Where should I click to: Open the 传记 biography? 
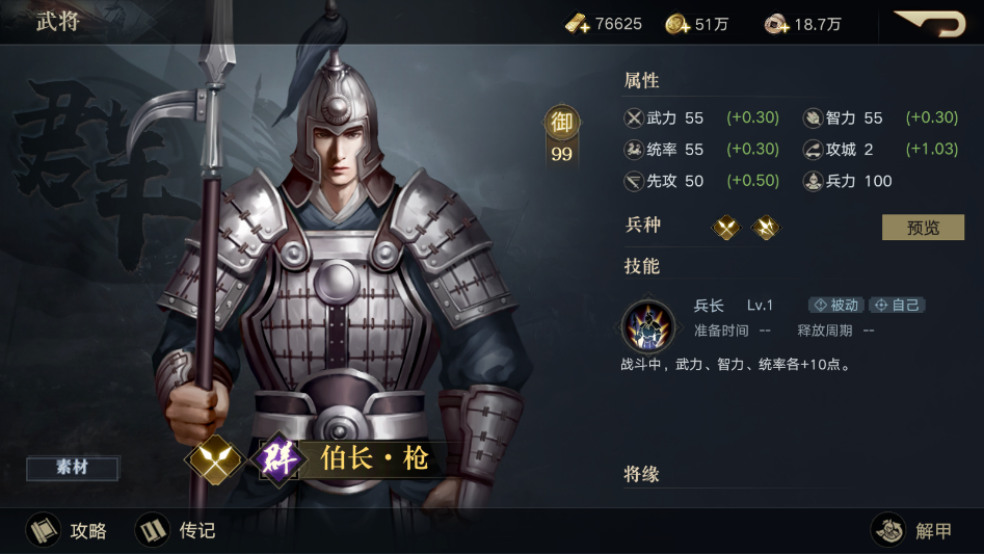(176, 531)
